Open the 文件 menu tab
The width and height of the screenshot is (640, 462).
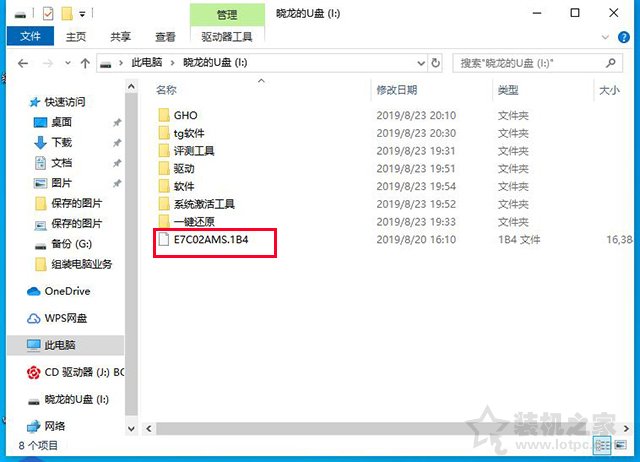click(x=30, y=36)
